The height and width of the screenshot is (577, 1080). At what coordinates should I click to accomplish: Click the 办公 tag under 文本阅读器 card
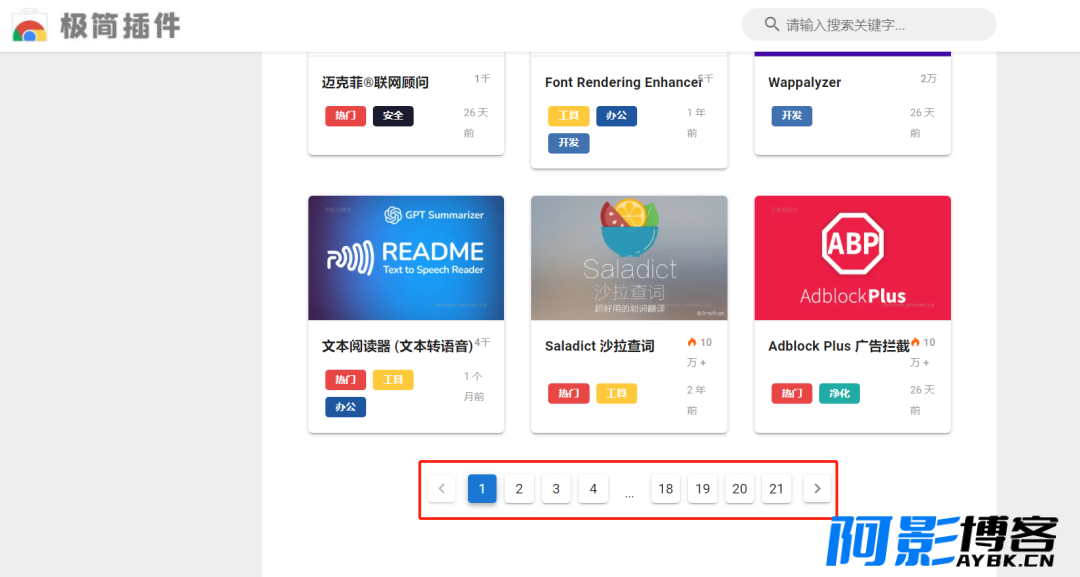pos(345,407)
